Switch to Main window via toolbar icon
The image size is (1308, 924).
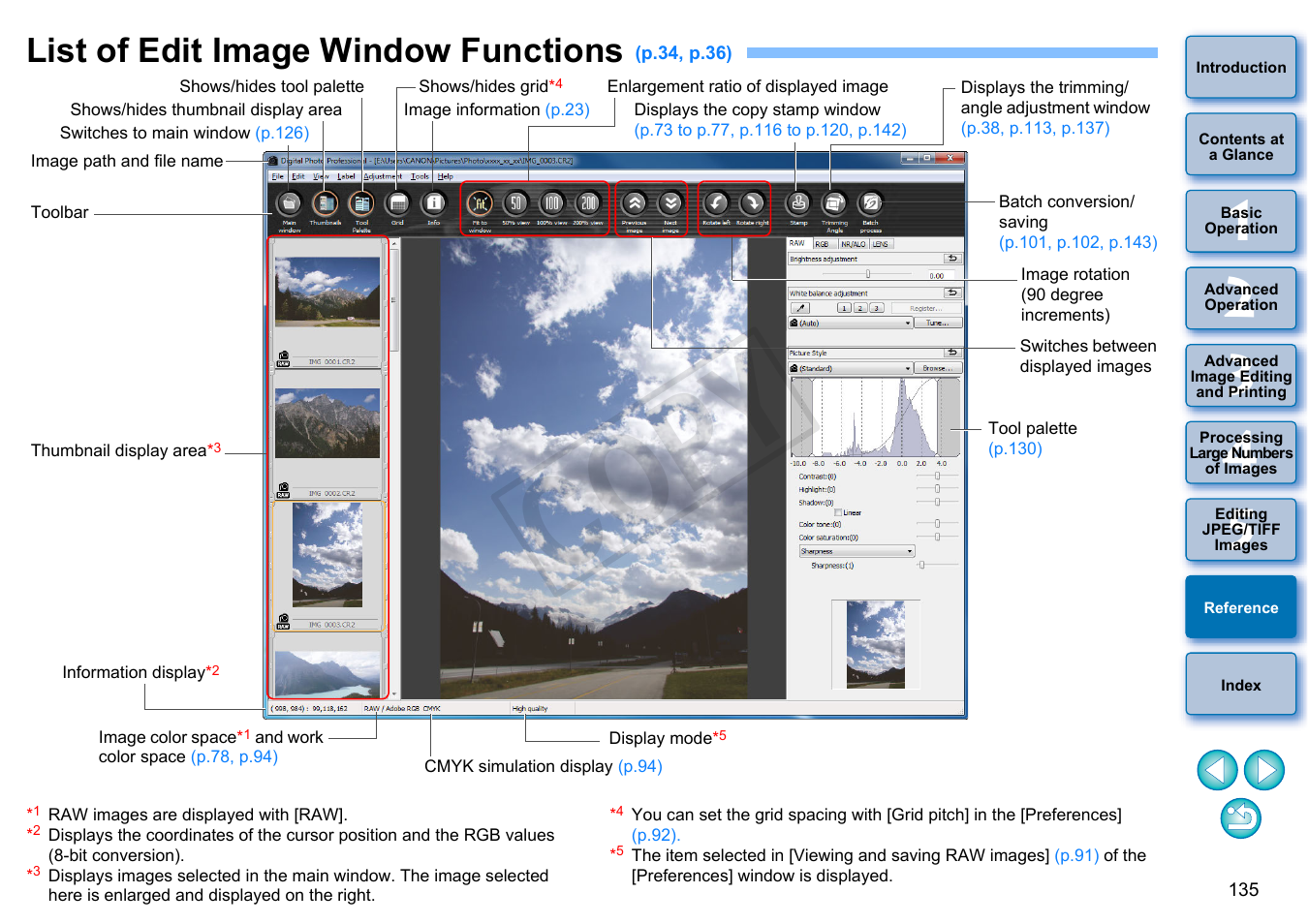289,204
